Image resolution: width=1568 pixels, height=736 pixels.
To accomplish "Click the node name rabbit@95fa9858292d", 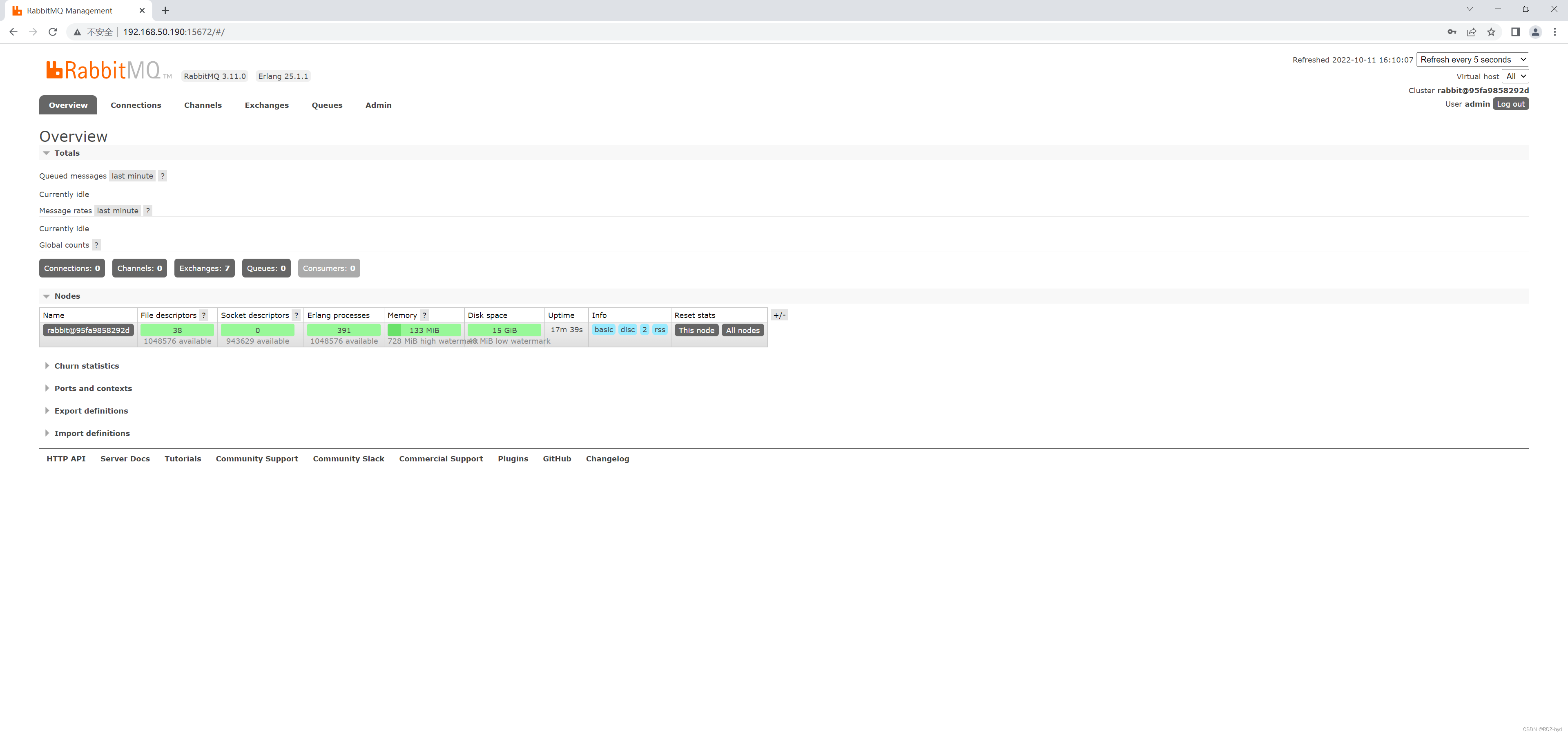I will coord(87,330).
